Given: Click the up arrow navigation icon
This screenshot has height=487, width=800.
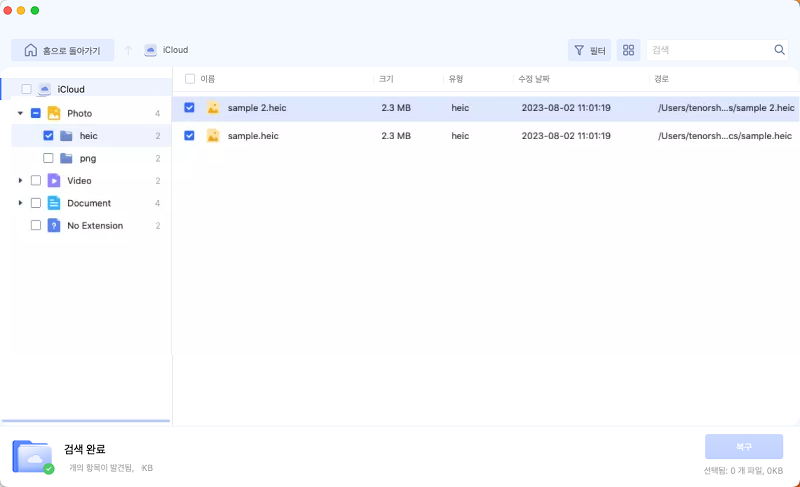Looking at the screenshot, I should pos(128,50).
